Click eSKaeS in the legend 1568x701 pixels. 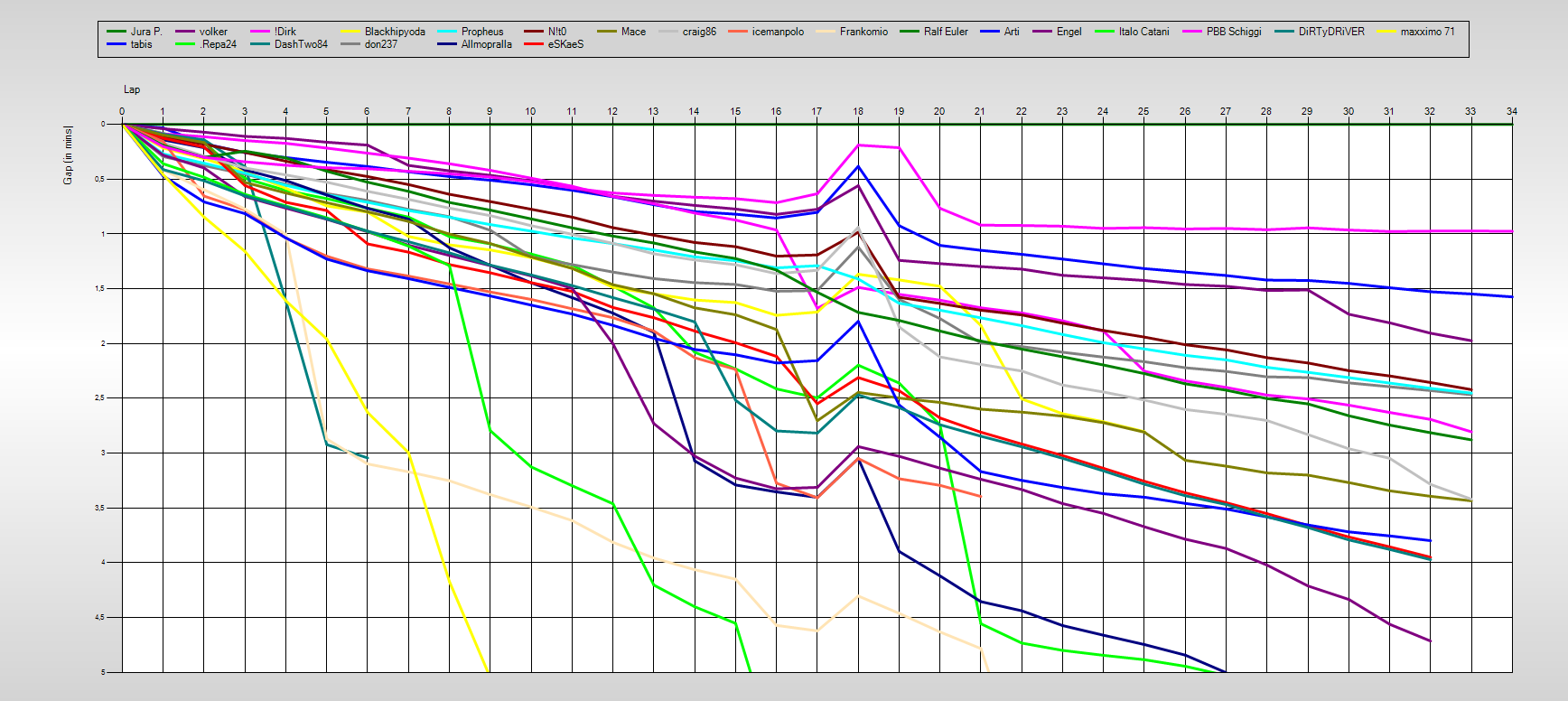coord(565,44)
